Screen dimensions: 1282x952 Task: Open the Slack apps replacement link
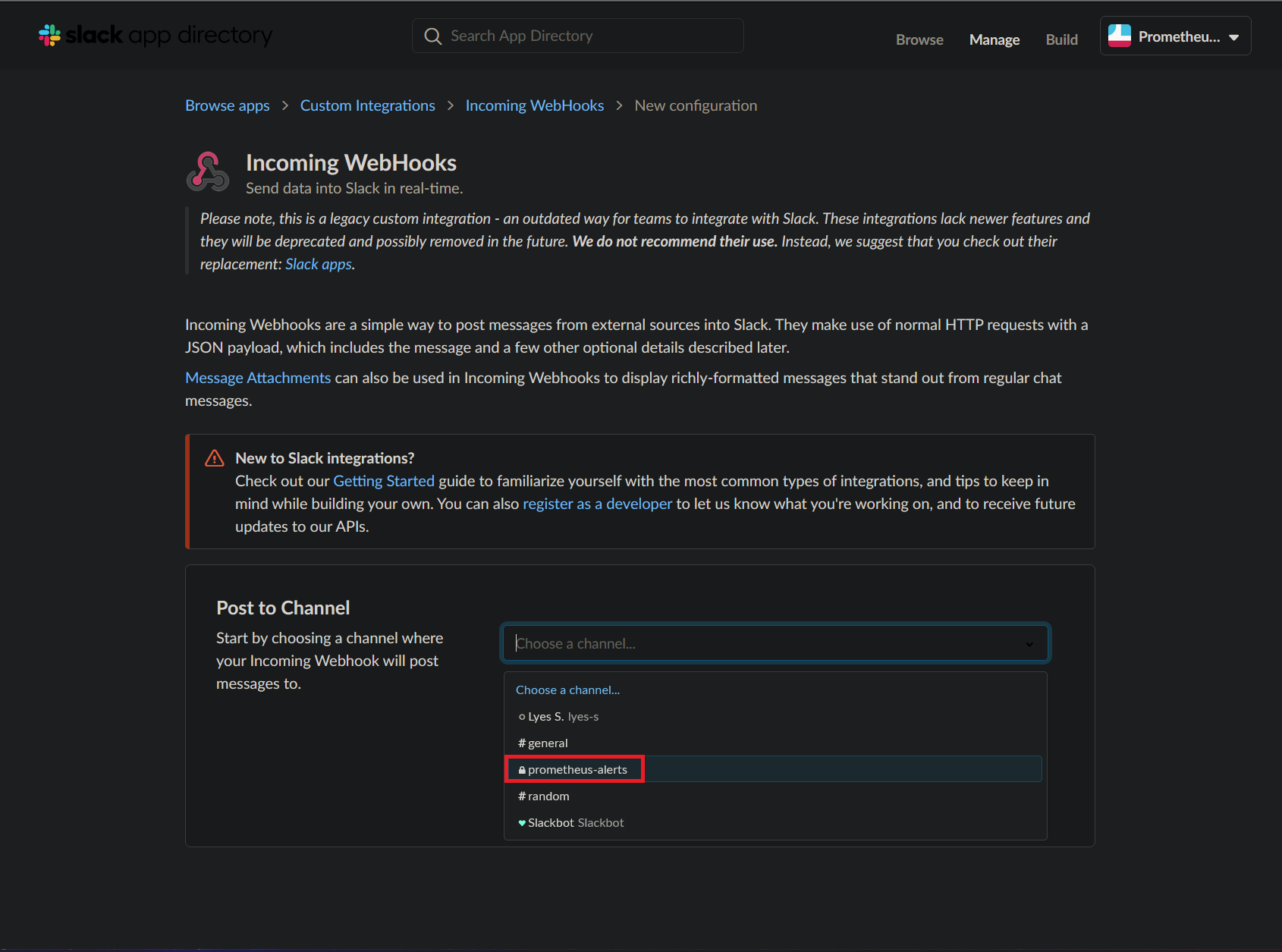coord(319,264)
